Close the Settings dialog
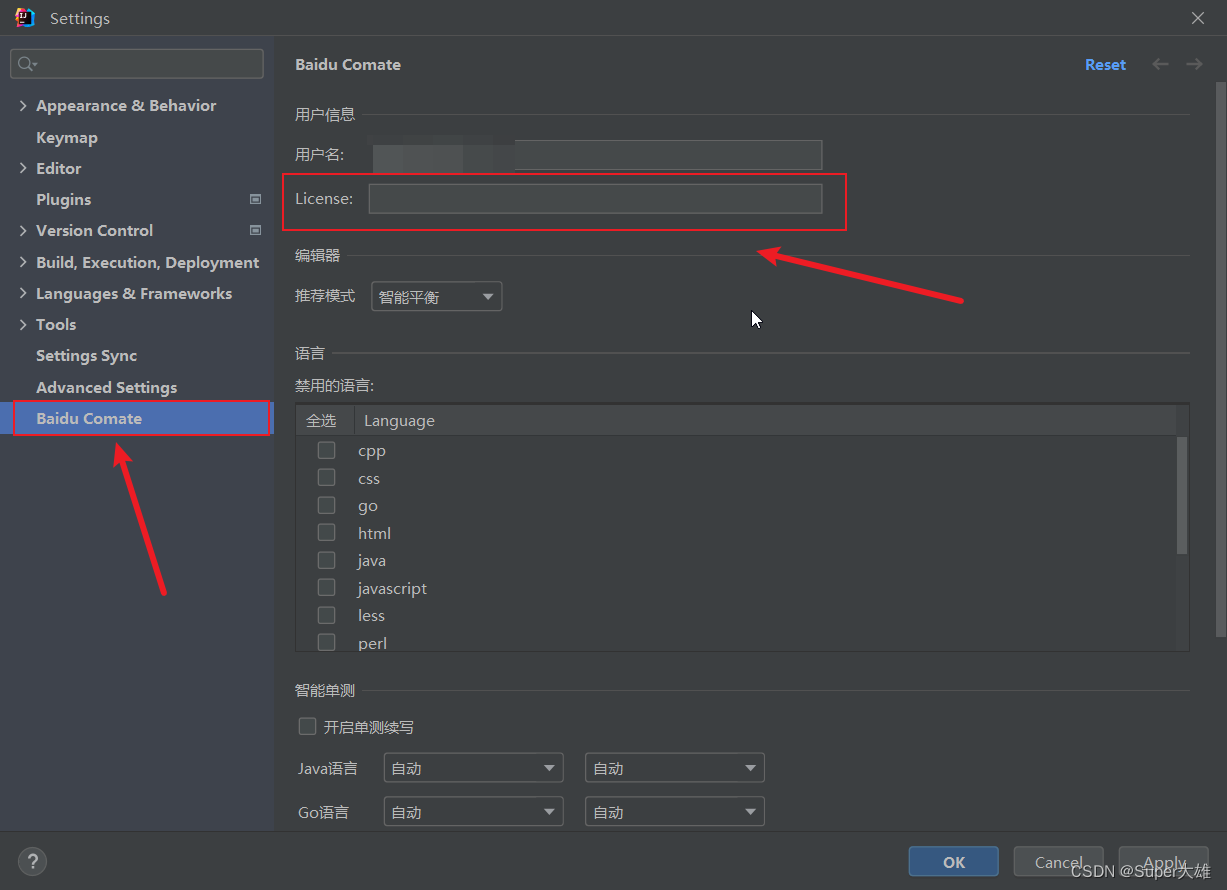This screenshot has width=1227, height=890. coord(1198,18)
